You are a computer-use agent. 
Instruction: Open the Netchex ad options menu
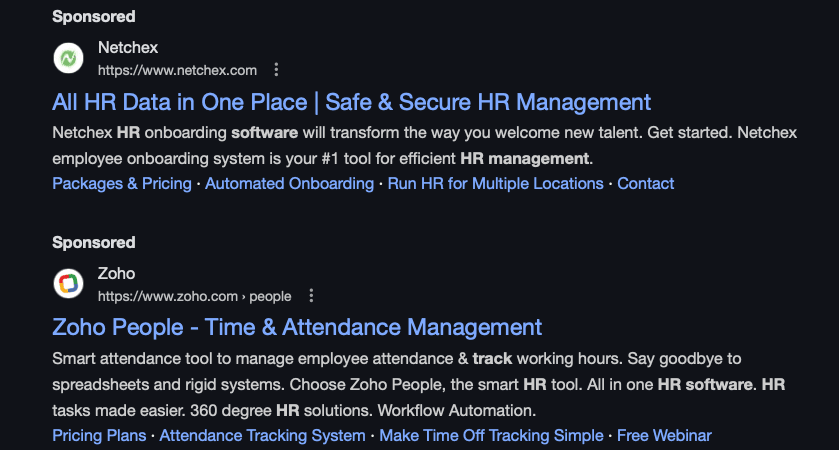click(277, 70)
